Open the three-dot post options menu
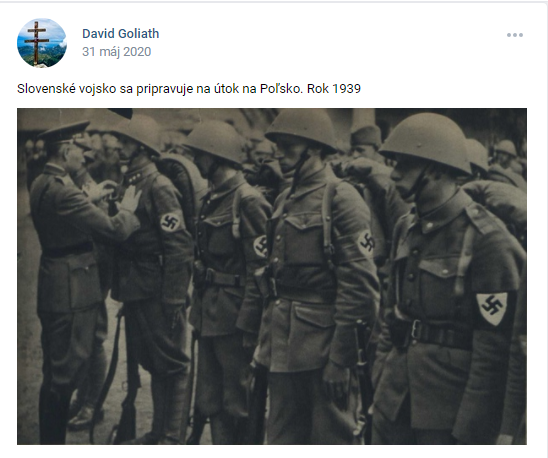Image resolution: width=548 pixels, height=458 pixels. pos(515,35)
